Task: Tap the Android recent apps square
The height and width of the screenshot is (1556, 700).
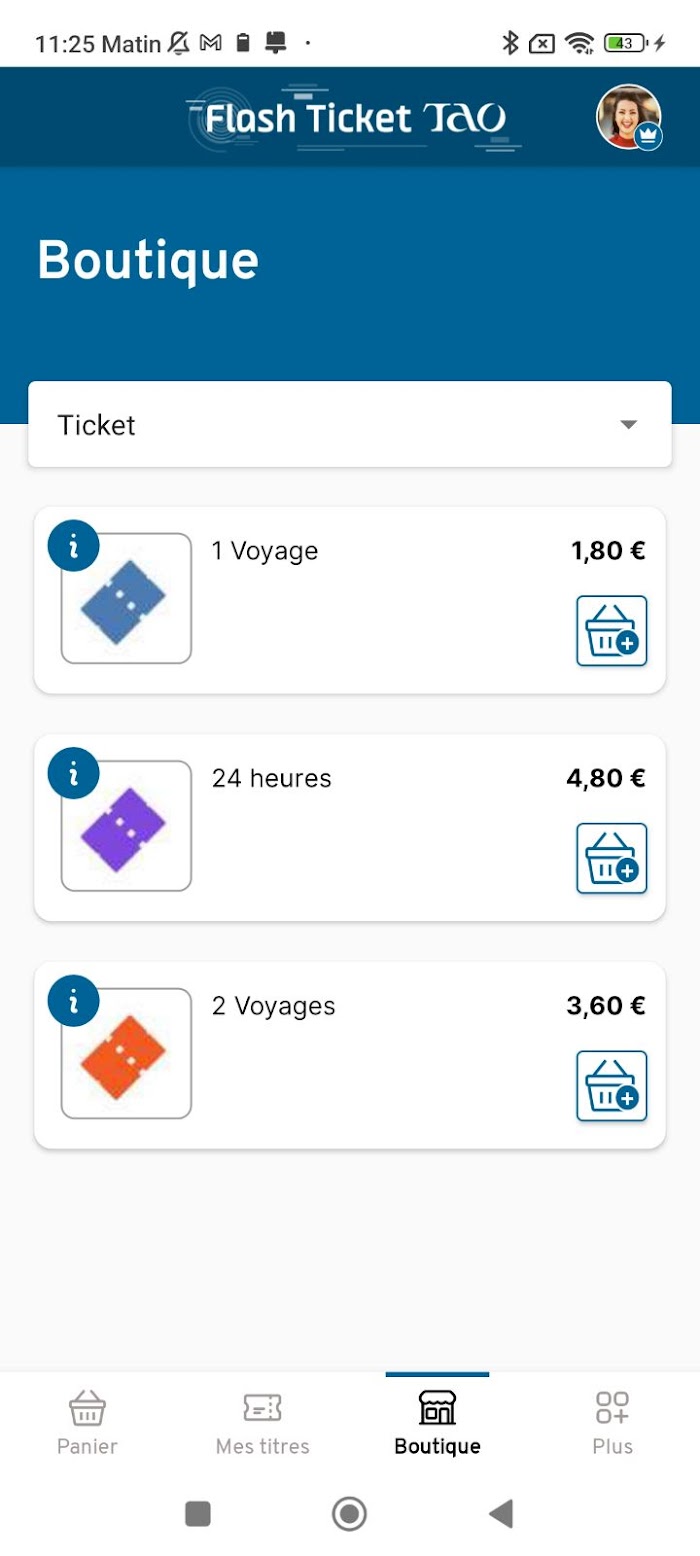Action: [x=198, y=1514]
